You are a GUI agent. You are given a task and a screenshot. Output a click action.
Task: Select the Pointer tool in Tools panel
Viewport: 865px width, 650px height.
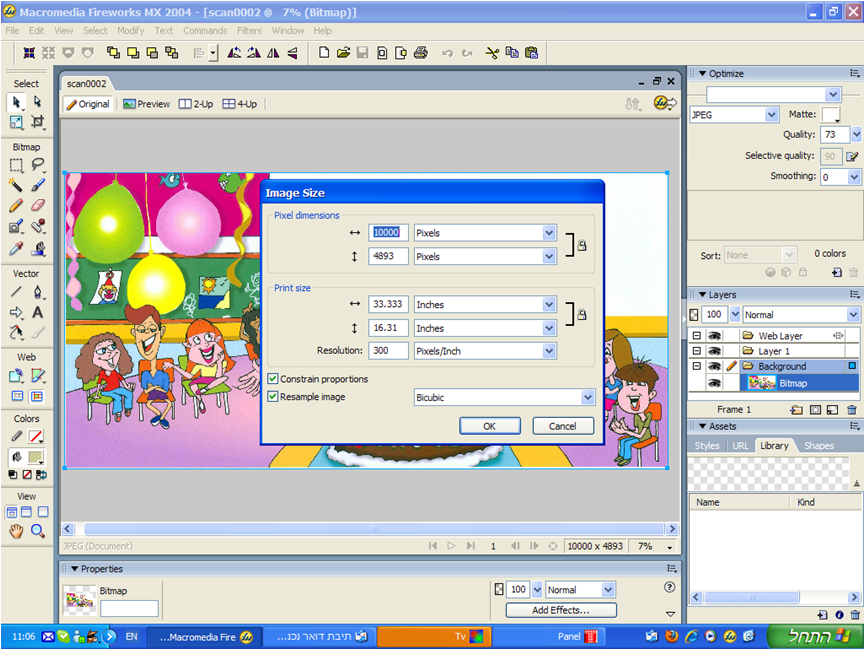16,102
